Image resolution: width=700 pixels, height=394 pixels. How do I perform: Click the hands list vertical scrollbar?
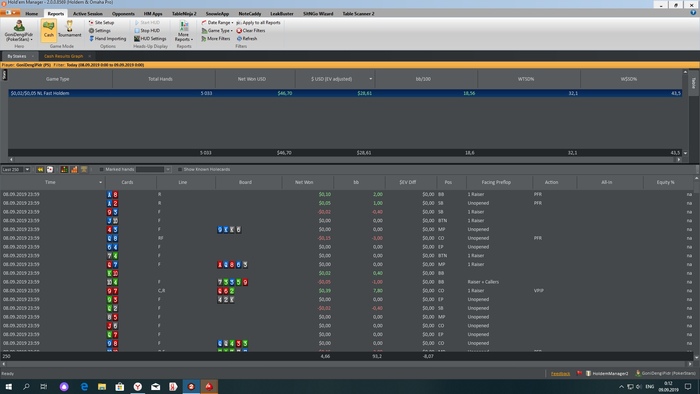[x=697, y=268]
